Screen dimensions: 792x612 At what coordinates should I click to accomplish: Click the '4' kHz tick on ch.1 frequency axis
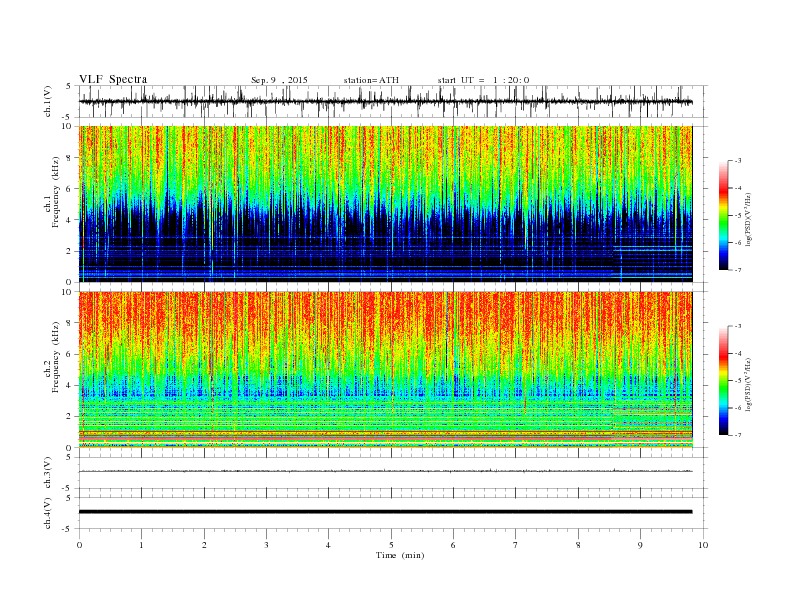coord(70,220)
